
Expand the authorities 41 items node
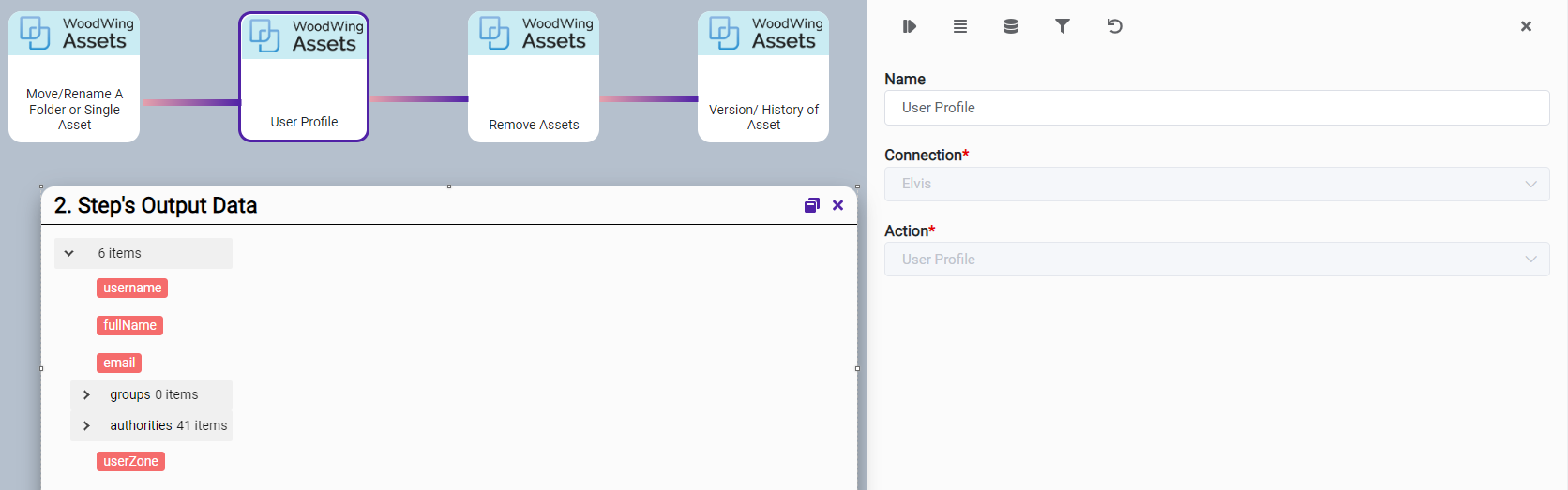click(x=86, y=425)
